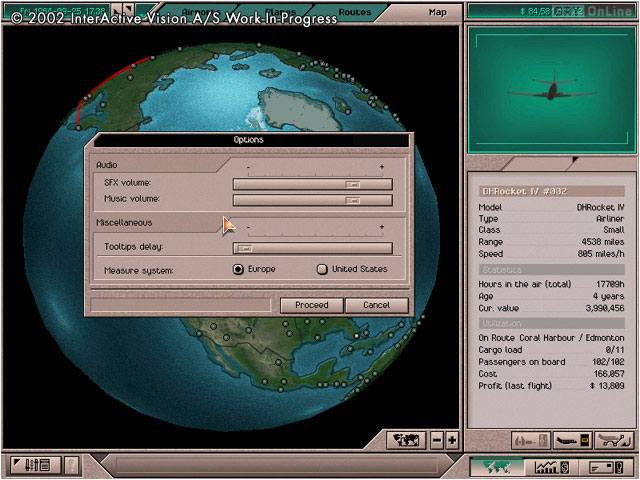Click the Statistics section header in side panel

click(551, 270)
